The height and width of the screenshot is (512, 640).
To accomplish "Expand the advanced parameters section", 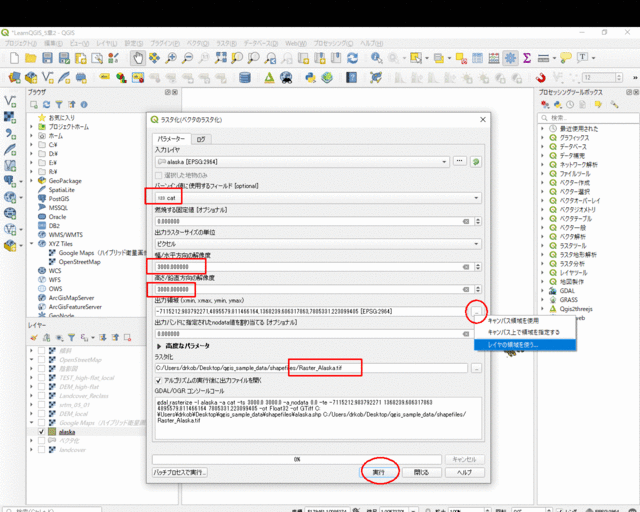I will pos(159,346).
